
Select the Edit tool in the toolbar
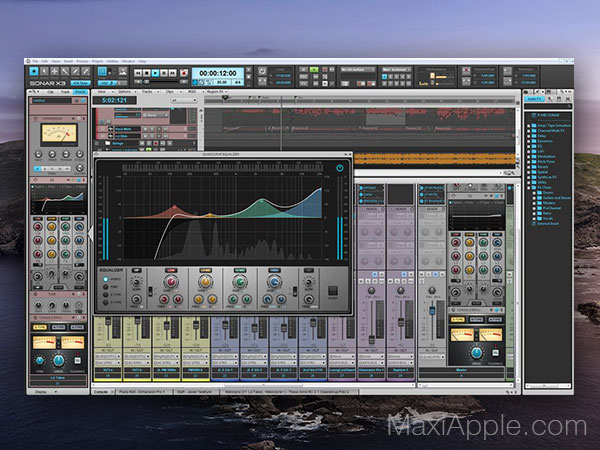point(65,71)
